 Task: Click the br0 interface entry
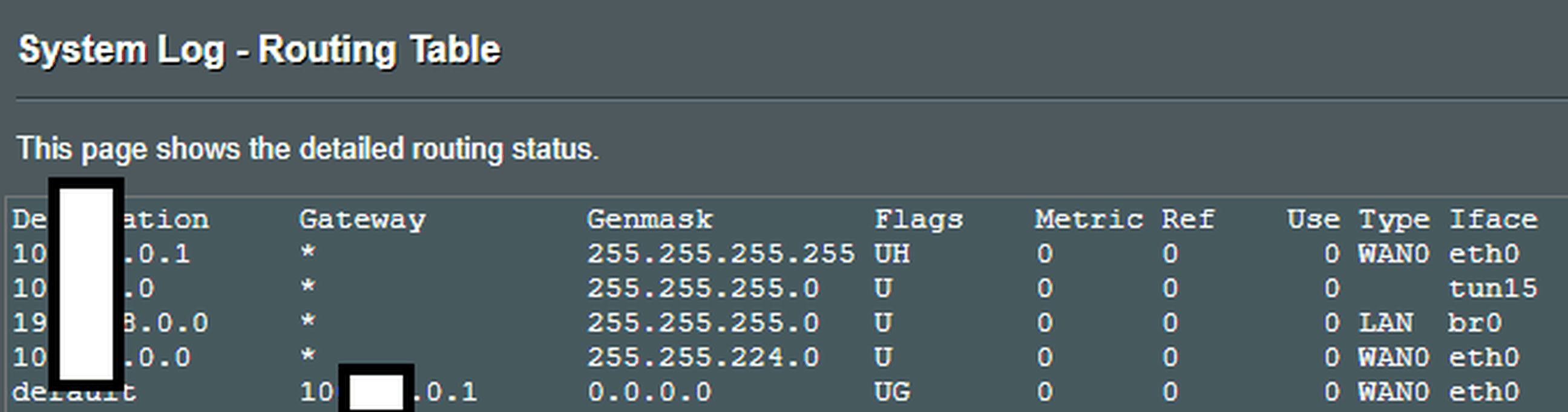pyautogui.click(x=1474, y=323)
